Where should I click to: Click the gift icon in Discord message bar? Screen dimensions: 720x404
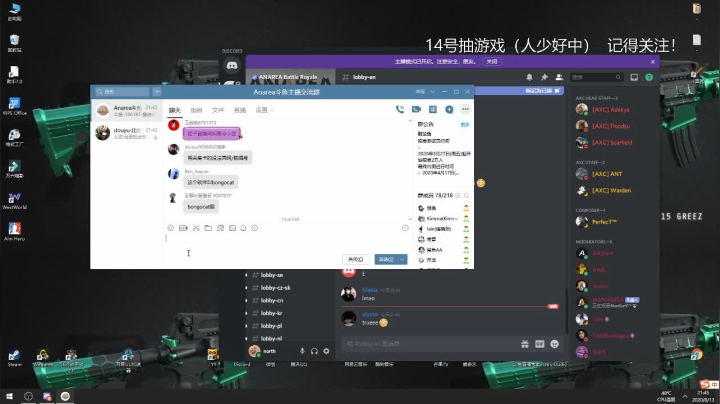(525, 344)
